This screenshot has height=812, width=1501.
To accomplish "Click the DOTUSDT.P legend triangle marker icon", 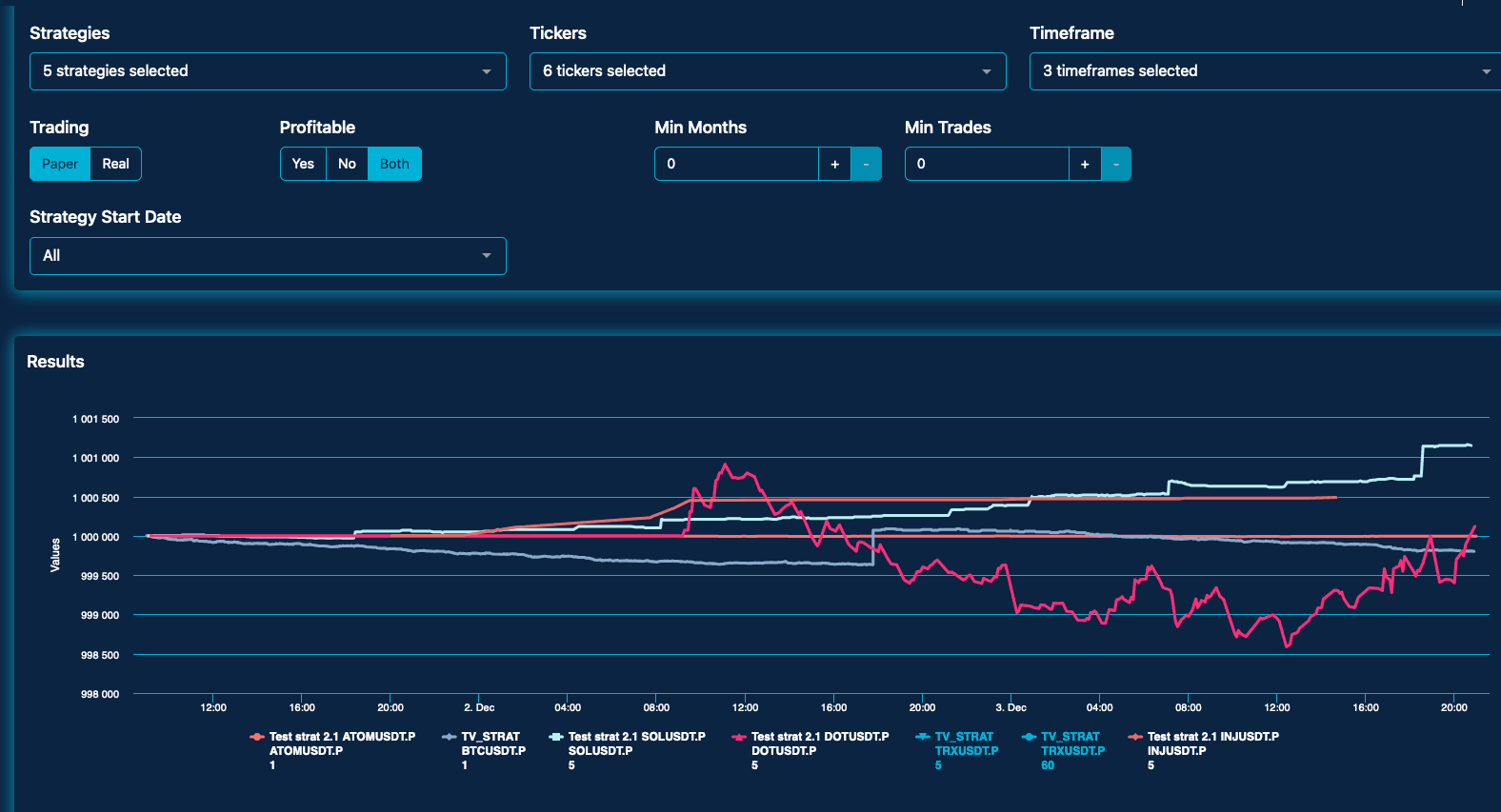I will pyautogui.click(x=739, y=737).
